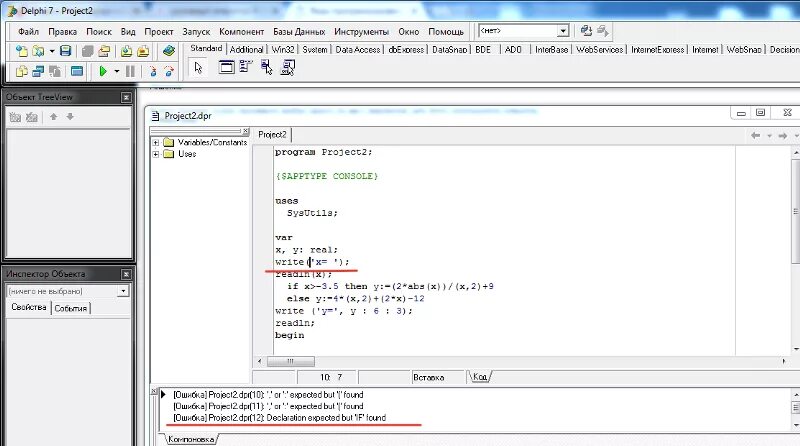The width and height of the screenshot is (800, 446).
Task: Open the Правка menu
Action: [62, 32]
